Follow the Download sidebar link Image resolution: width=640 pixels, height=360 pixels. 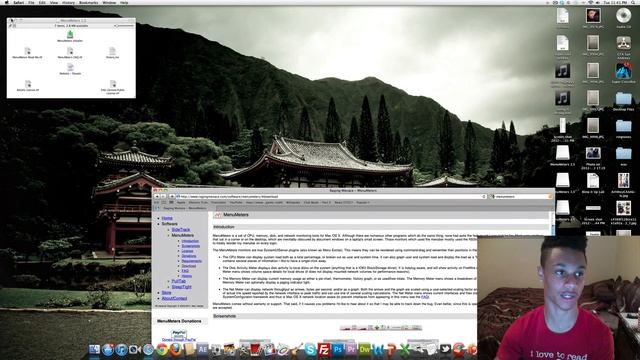(x=189, y=266)
